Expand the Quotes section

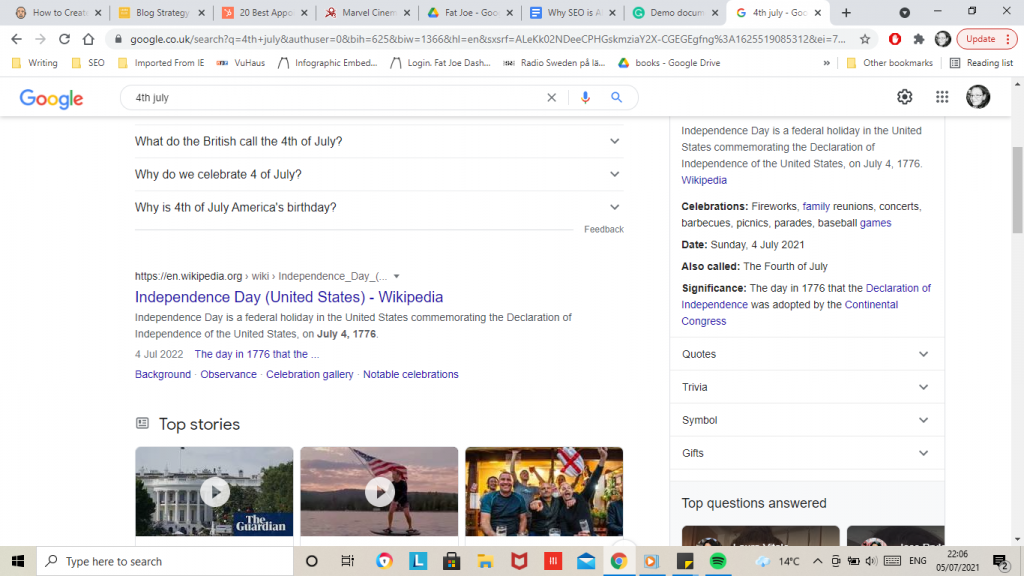[807, 354]
